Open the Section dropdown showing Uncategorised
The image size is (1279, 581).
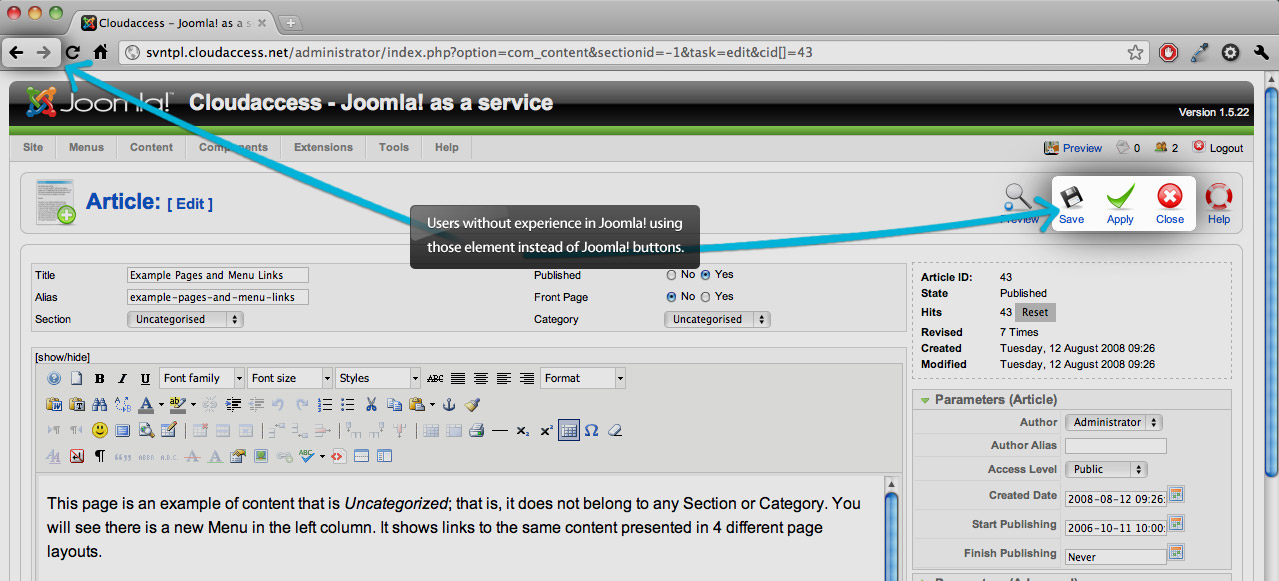point(185,320)
